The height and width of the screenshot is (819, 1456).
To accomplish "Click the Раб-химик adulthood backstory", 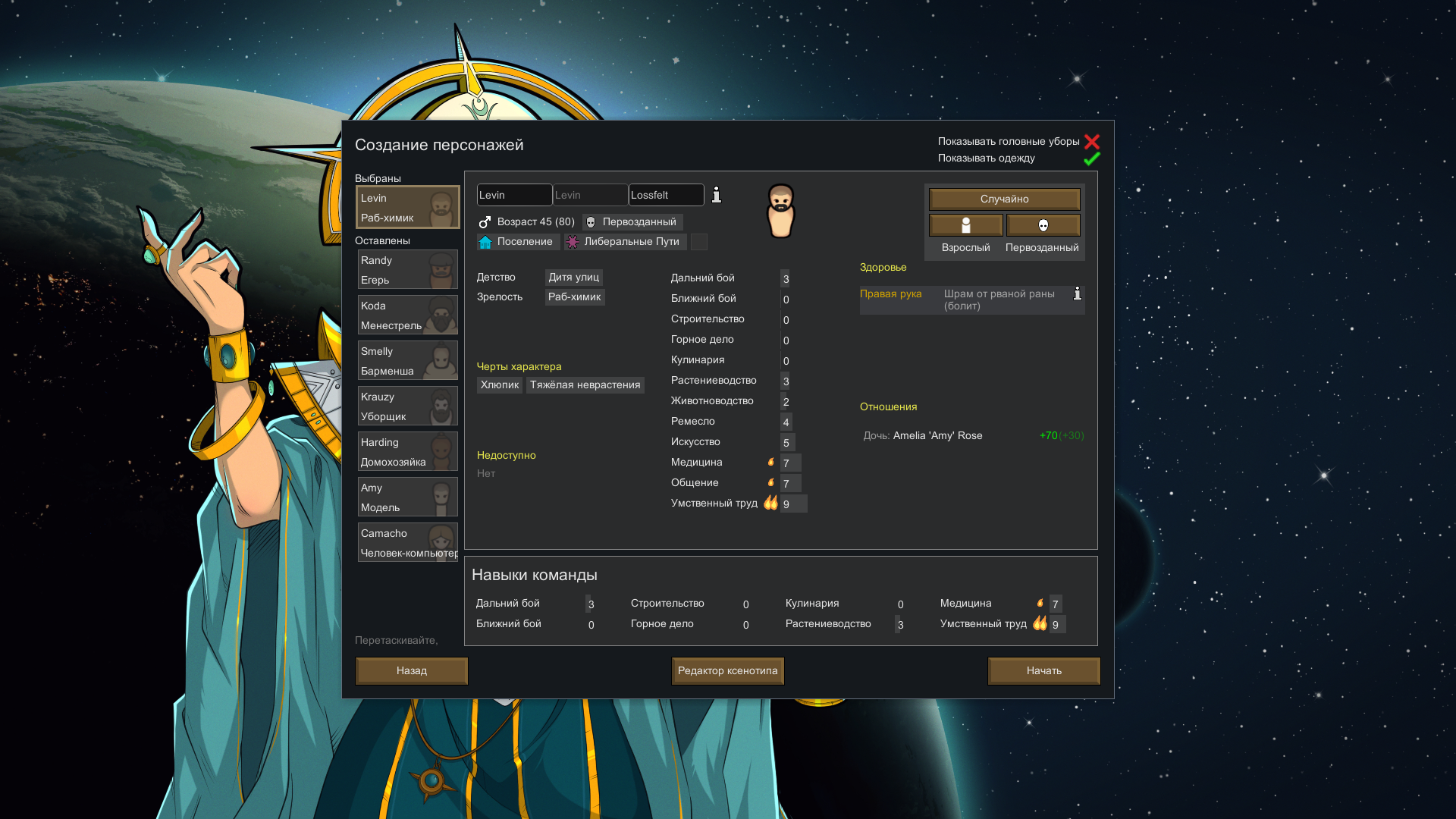I will 575,297.
